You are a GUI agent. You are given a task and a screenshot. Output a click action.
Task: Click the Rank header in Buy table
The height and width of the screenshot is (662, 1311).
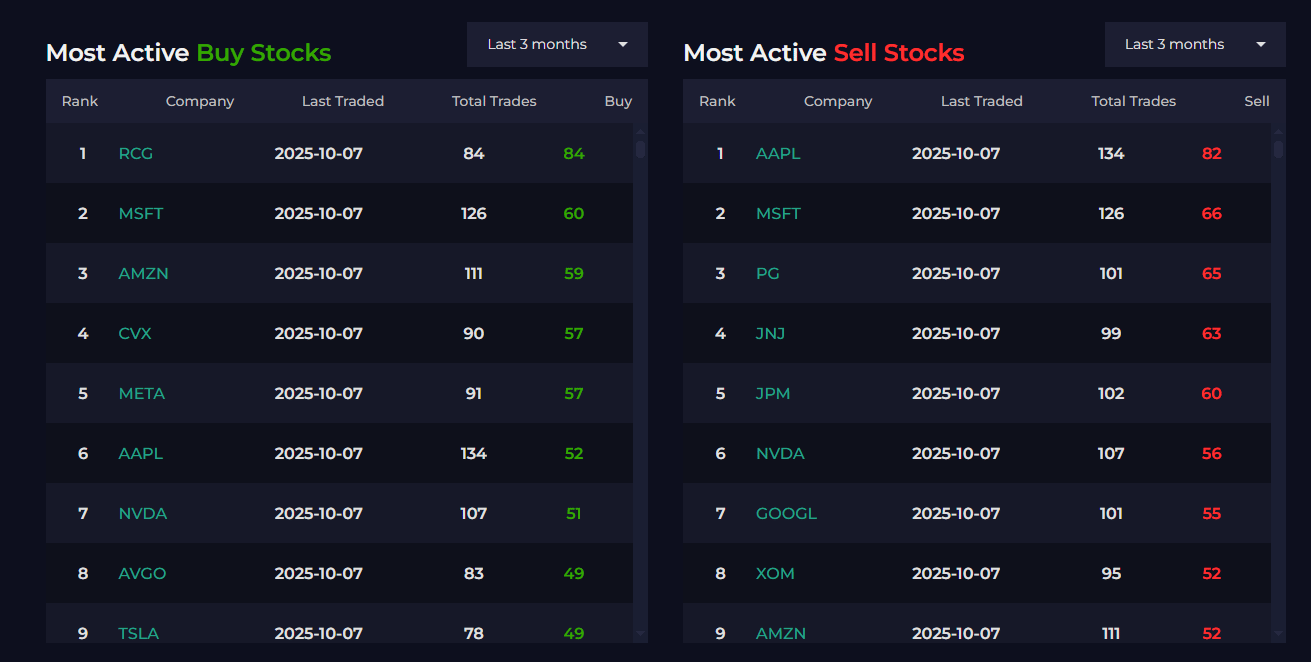80,101
